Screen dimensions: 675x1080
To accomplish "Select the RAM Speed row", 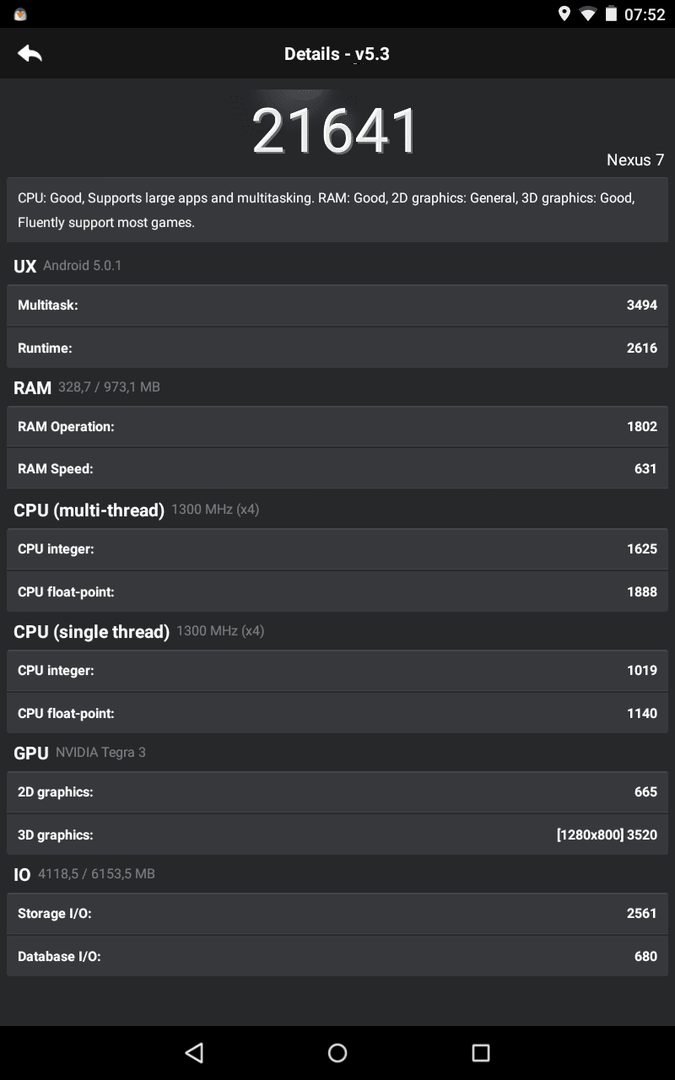I will pyautogui.click(x=338, y=468).
